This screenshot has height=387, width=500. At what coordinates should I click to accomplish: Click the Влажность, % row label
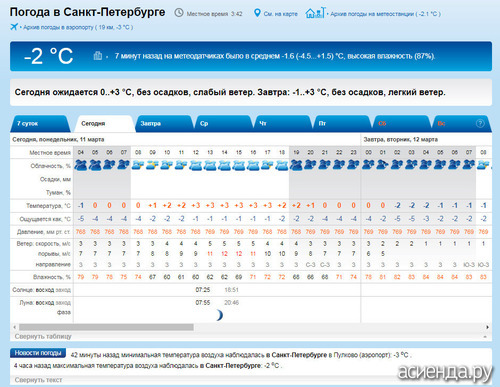tap(52, 277)
